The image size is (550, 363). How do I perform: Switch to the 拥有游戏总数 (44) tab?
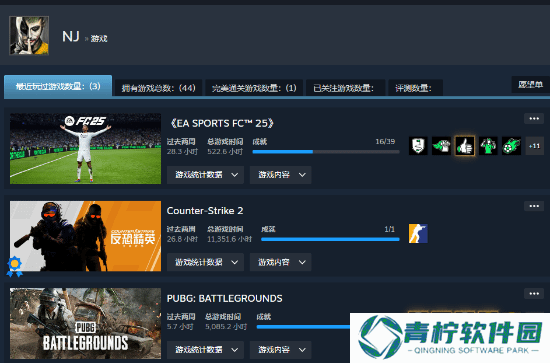tap(159, 88)
